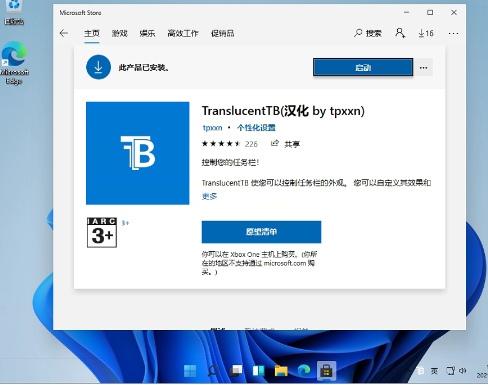488x385 pixels.
Task: Switch to the 游戏 tab
Action: [x=120, y=33]
